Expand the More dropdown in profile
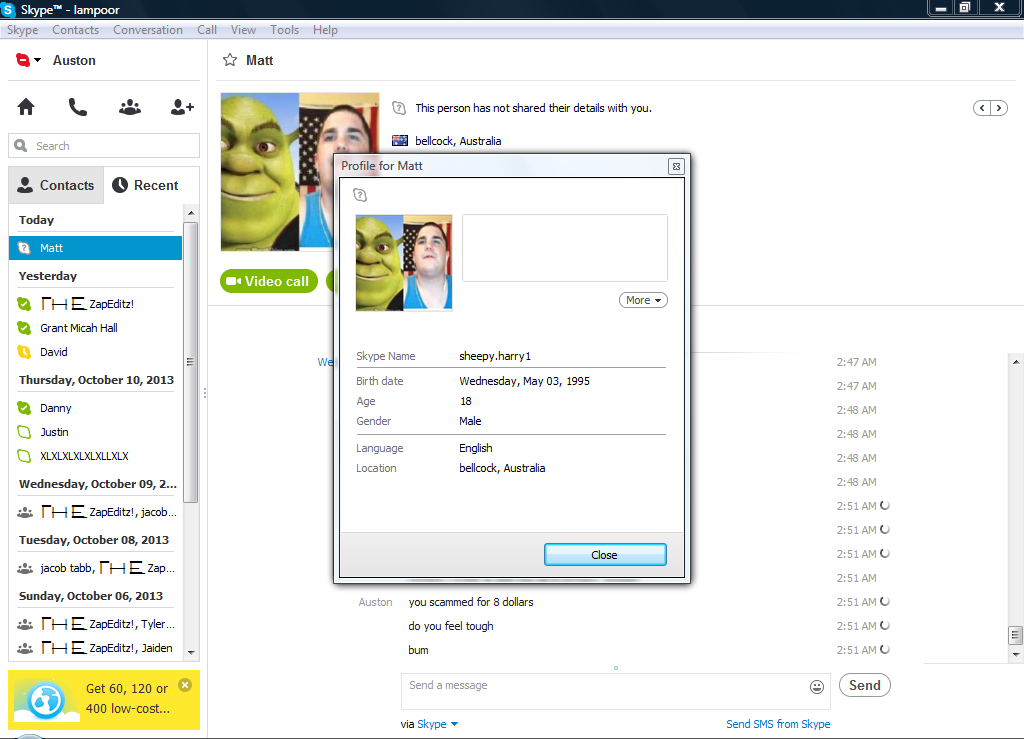The image size is (1024, 739). (643, 300)
